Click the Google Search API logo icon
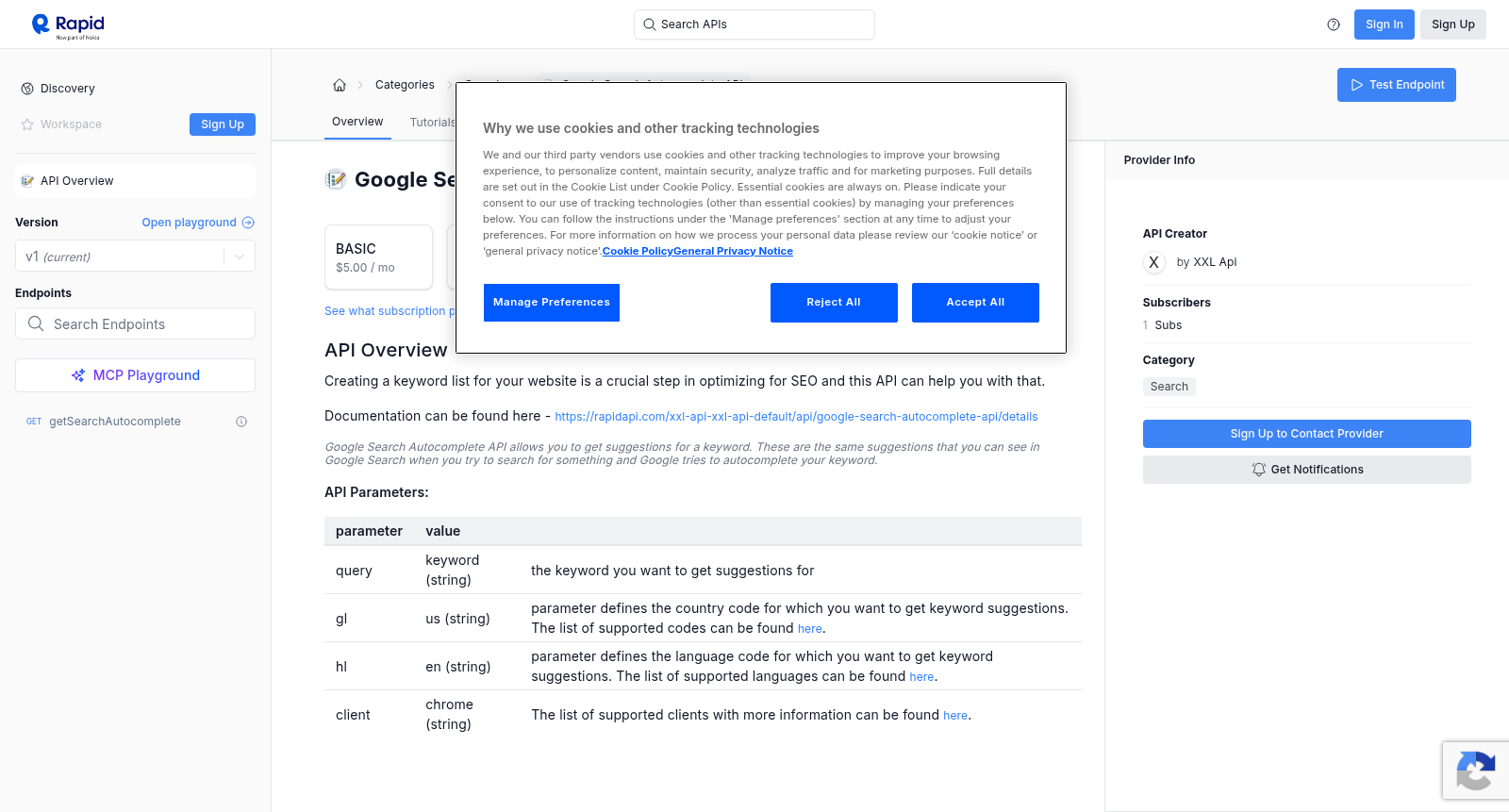The width and height of the screenshot is (1509, 812). [336, 179]
